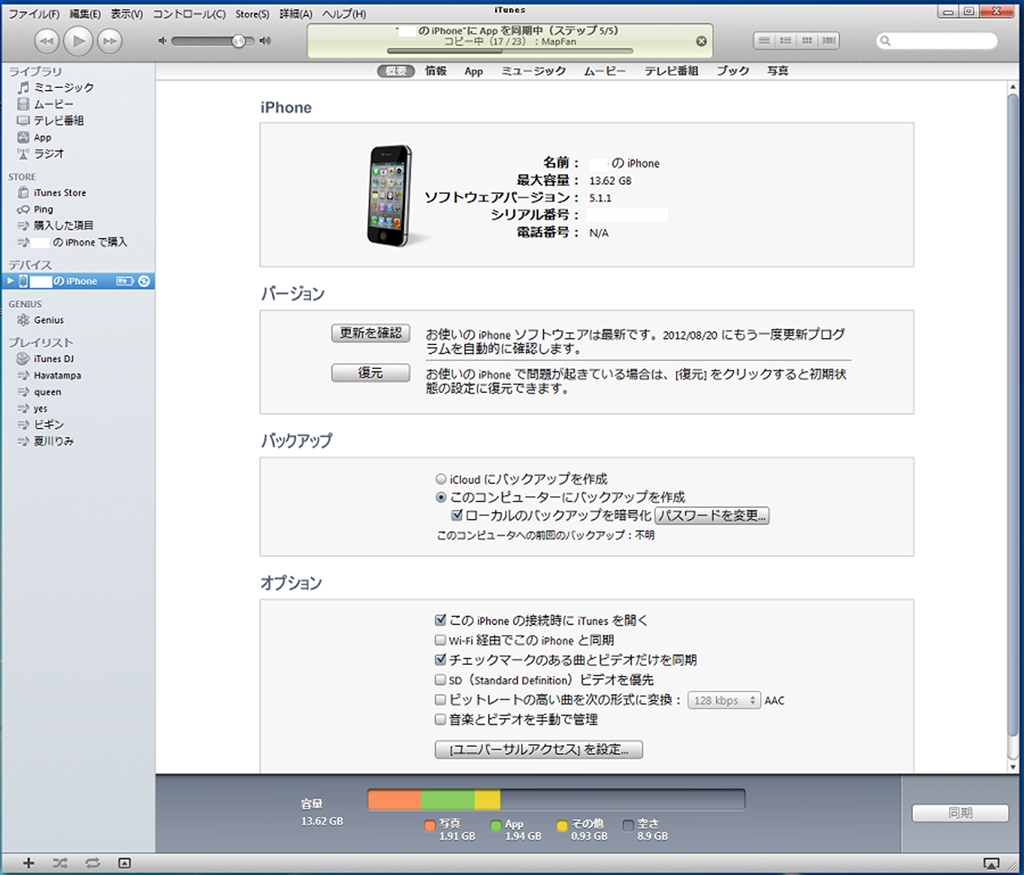1024x875 pixels.
Task: Click the search field
Action: coord(936,41)
